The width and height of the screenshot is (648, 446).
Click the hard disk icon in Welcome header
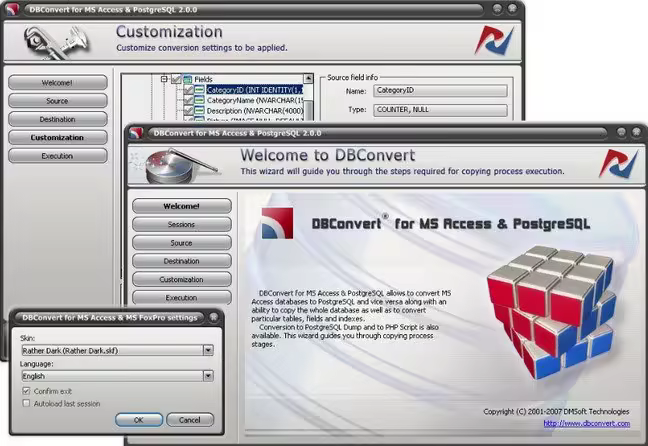167,165
